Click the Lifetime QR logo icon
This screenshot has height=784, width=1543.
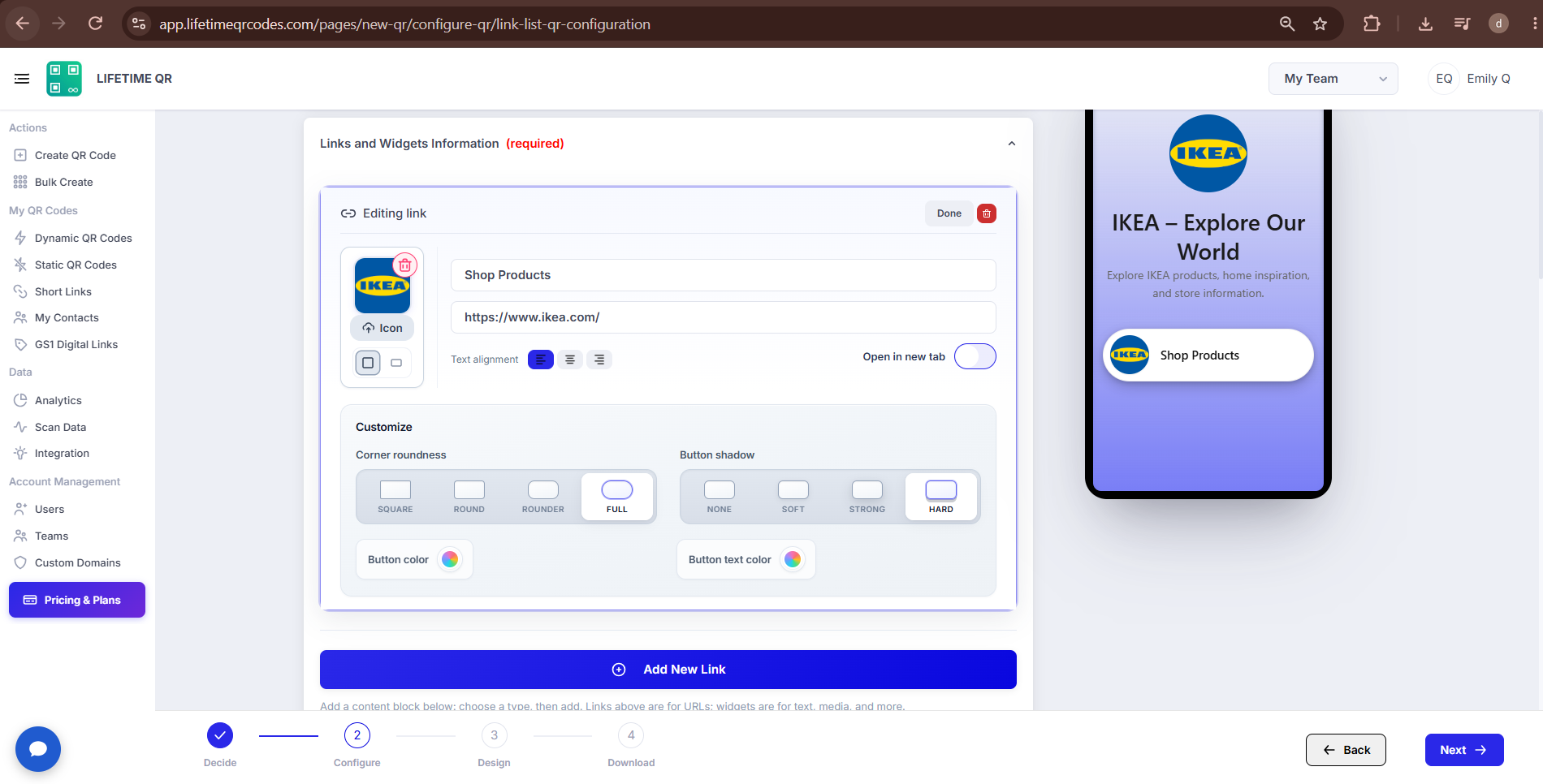click(64, 79)
